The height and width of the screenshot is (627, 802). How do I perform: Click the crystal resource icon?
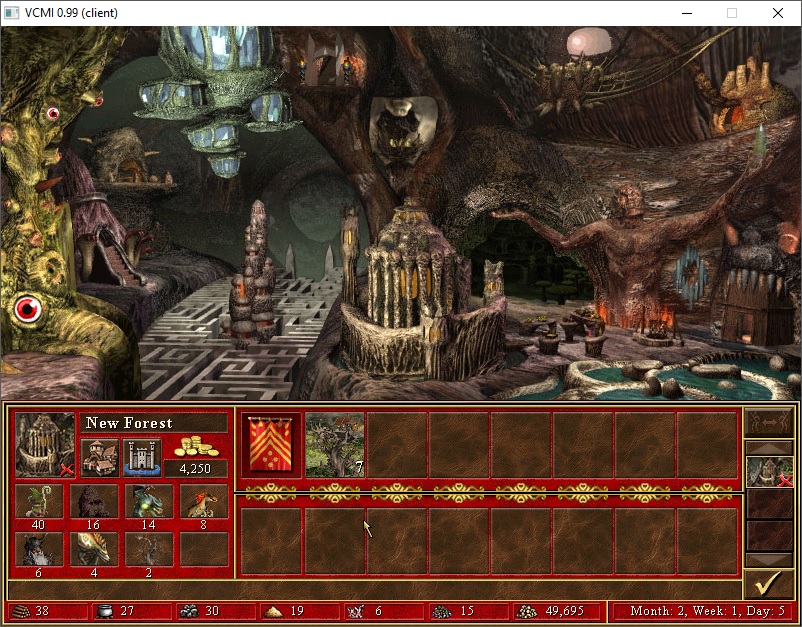tap(356, 611)
